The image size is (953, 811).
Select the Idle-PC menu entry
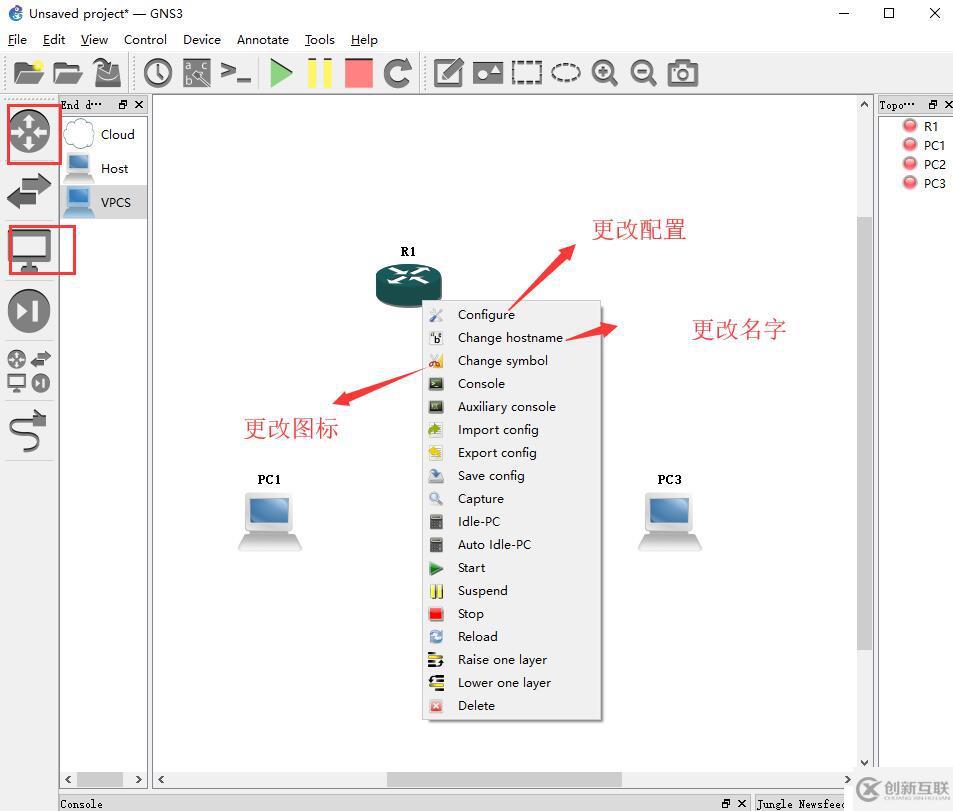(x=512, y=522)
